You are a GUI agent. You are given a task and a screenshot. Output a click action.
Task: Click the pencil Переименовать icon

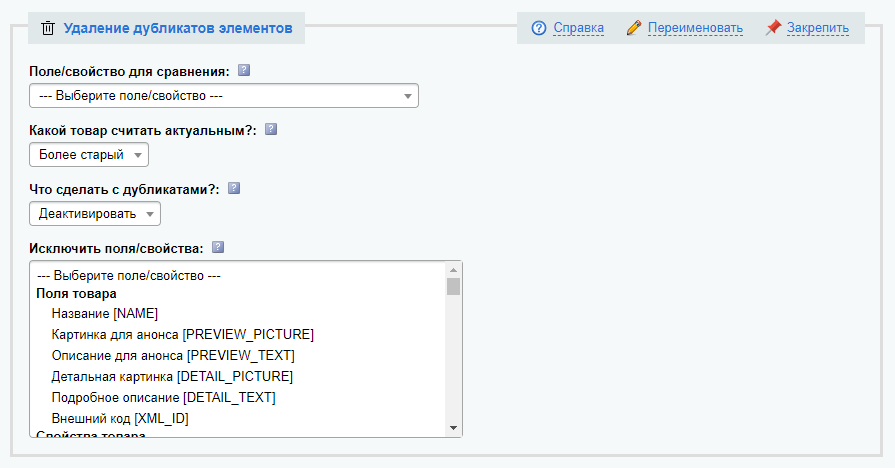pyautogui.click(x=633, y=28)
